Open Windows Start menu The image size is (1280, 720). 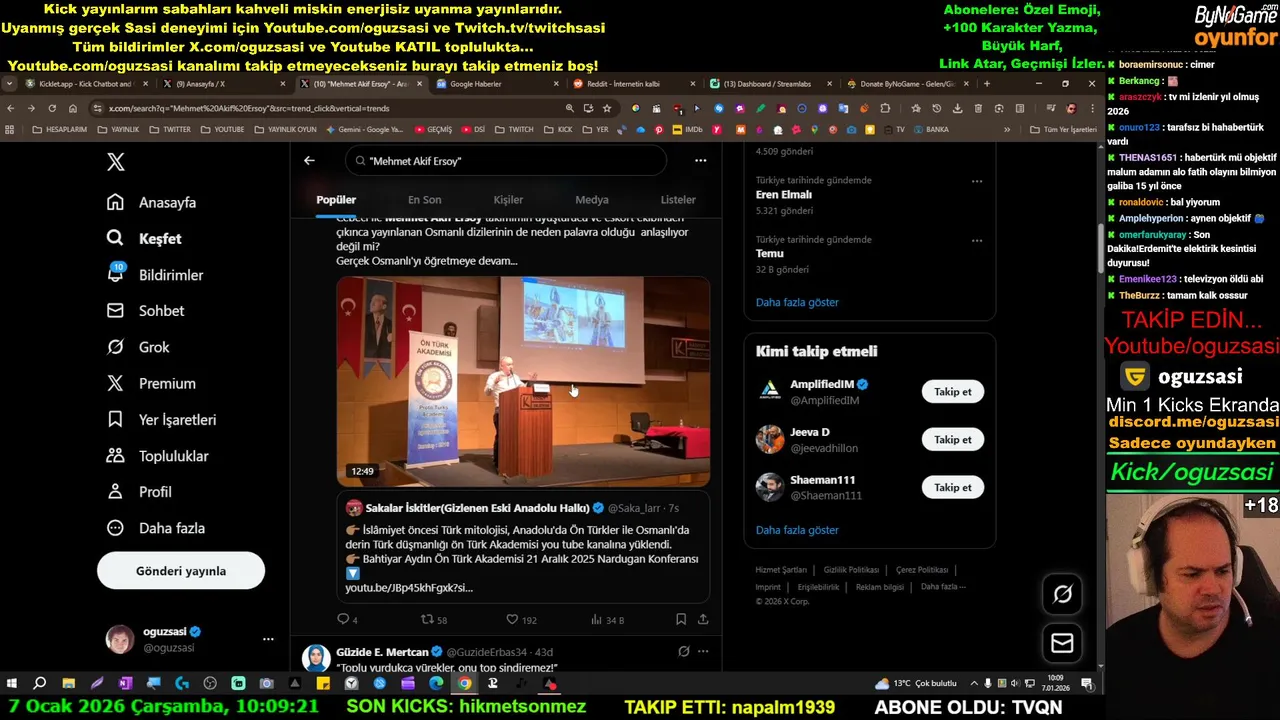[12, 683]
